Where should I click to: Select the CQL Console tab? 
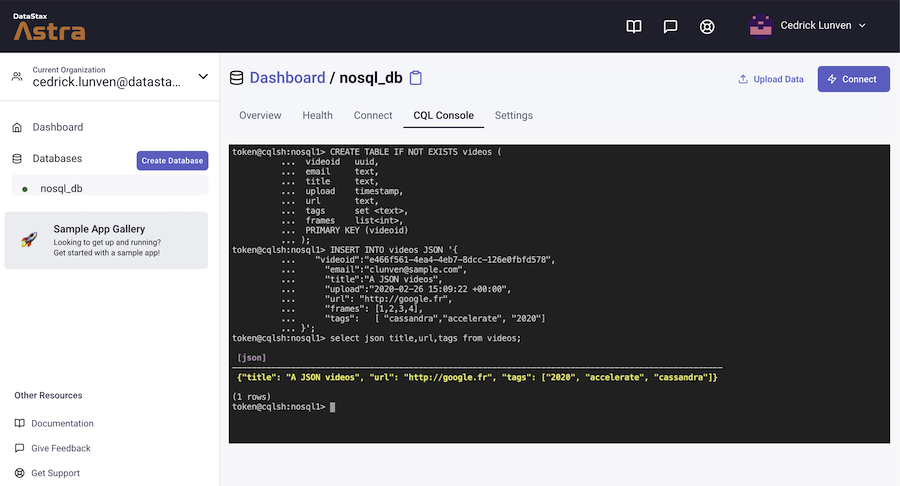pos(444,115)
